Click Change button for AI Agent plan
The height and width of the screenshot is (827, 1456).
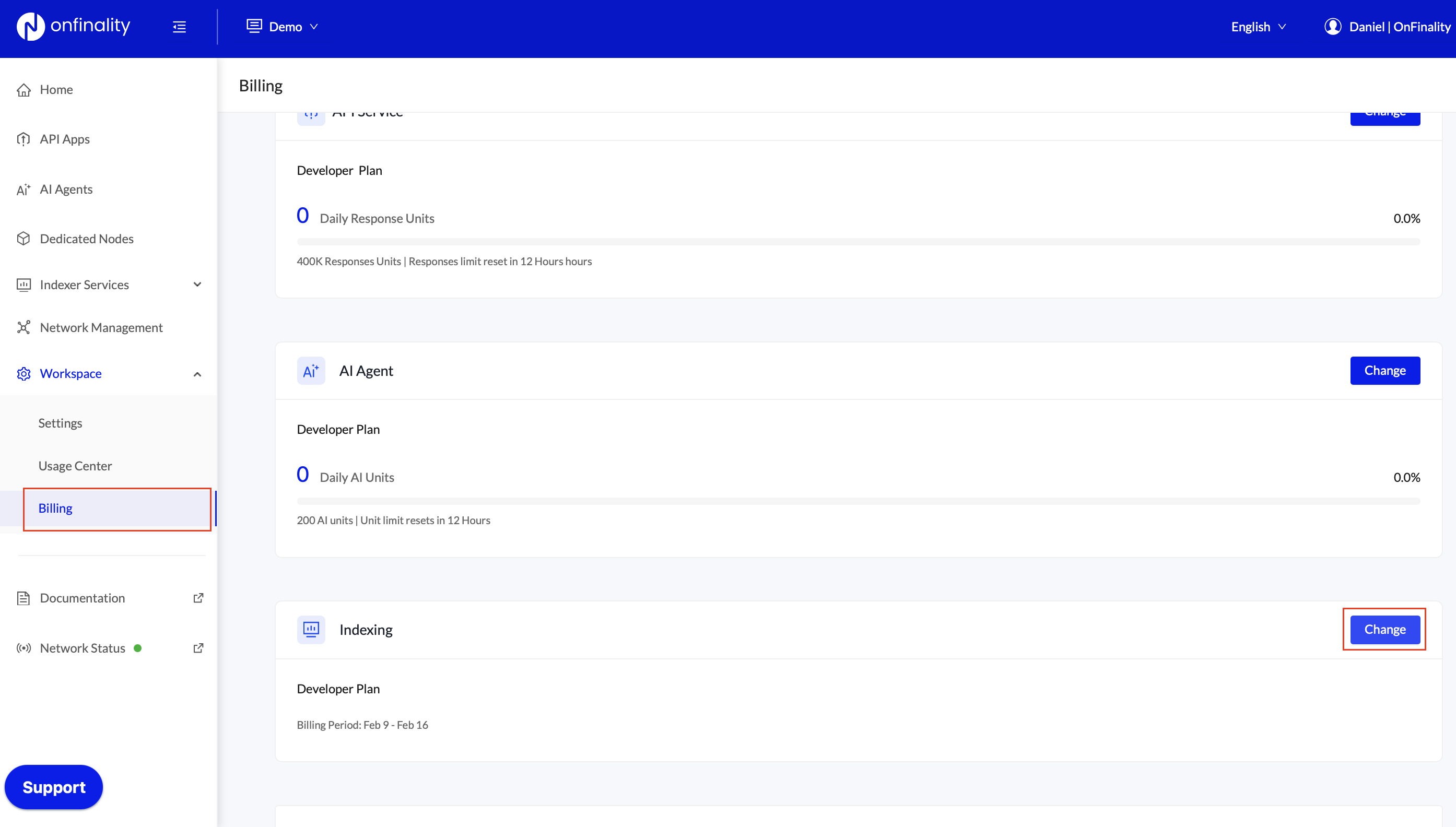click(1384, 370)
